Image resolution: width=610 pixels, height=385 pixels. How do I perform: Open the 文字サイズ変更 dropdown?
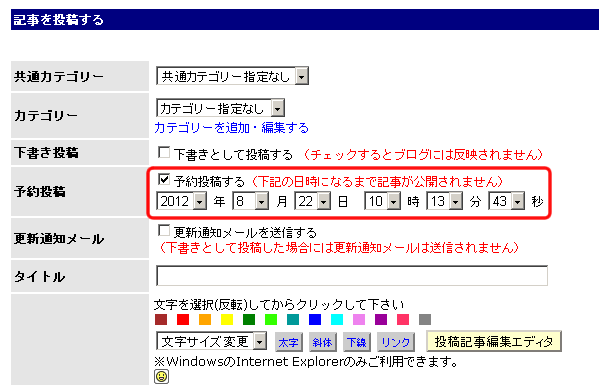pyautogui.click(x=211, y=341)
